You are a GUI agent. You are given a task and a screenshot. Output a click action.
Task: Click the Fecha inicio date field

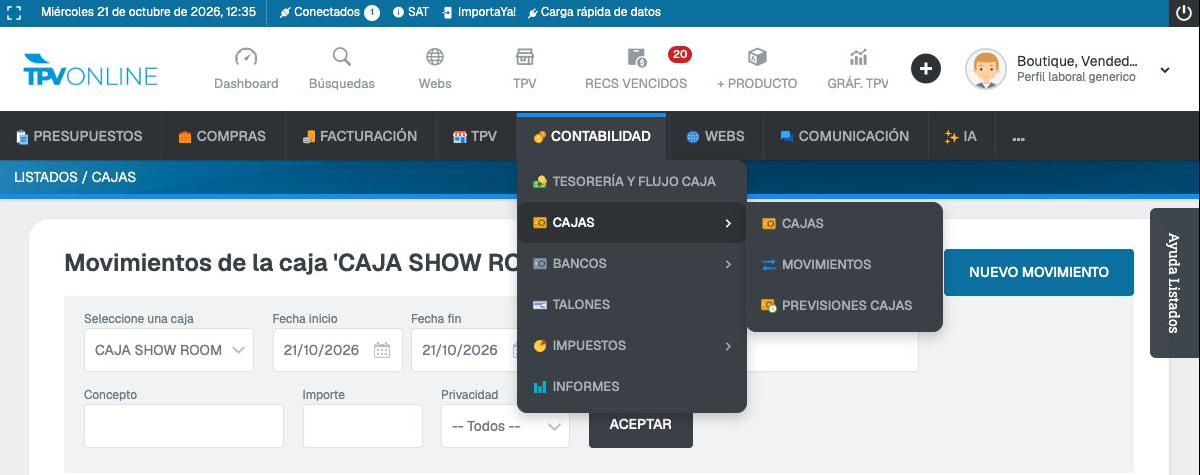point(338,350)
